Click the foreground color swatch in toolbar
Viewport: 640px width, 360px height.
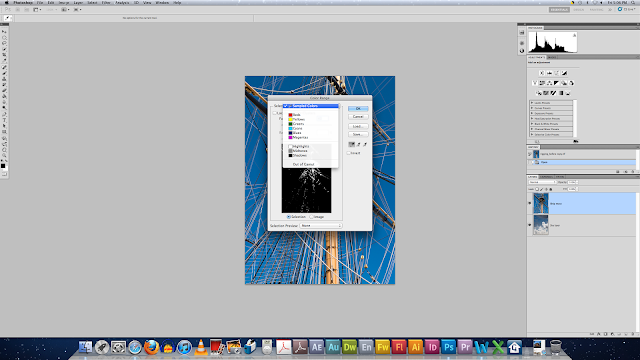3,166
